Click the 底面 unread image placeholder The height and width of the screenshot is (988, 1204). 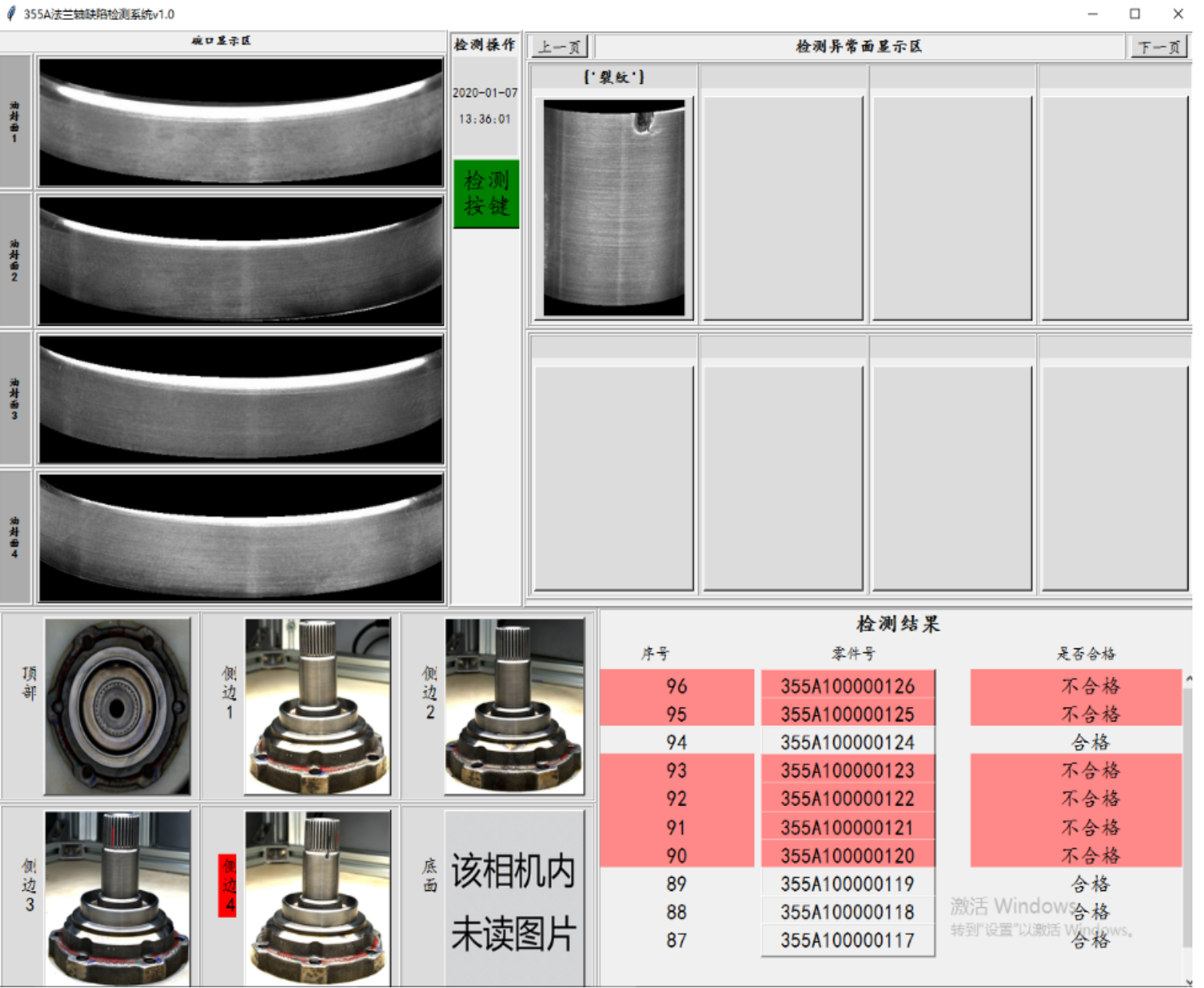(514, 899)
